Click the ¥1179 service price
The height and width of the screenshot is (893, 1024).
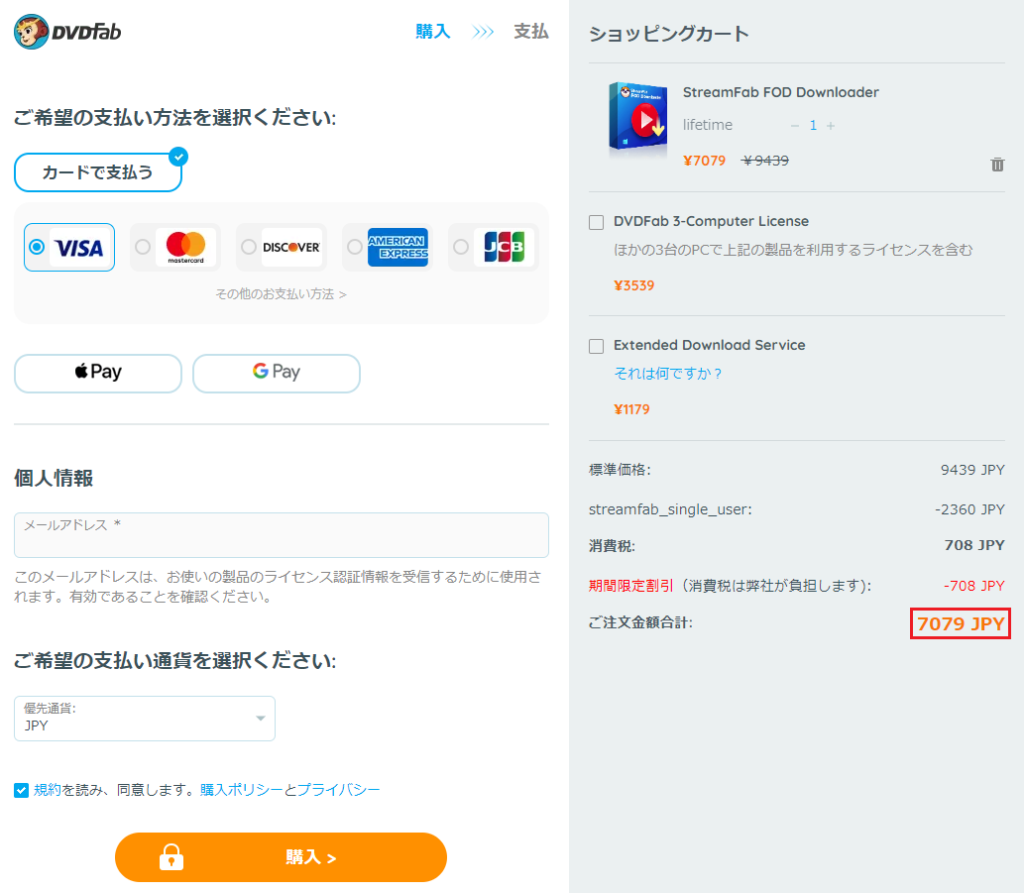coord(632,410)
